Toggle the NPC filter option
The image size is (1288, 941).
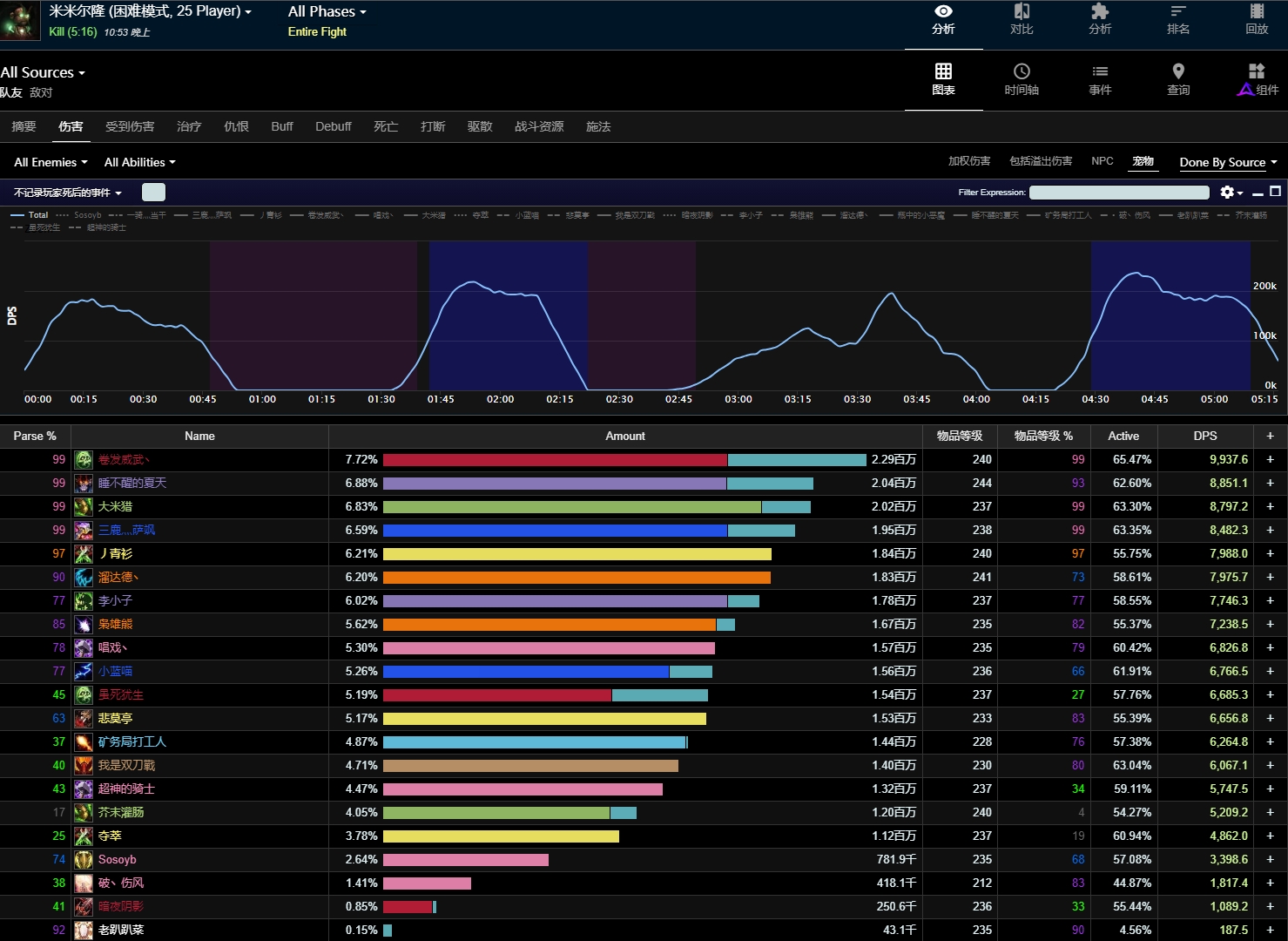1103,161
